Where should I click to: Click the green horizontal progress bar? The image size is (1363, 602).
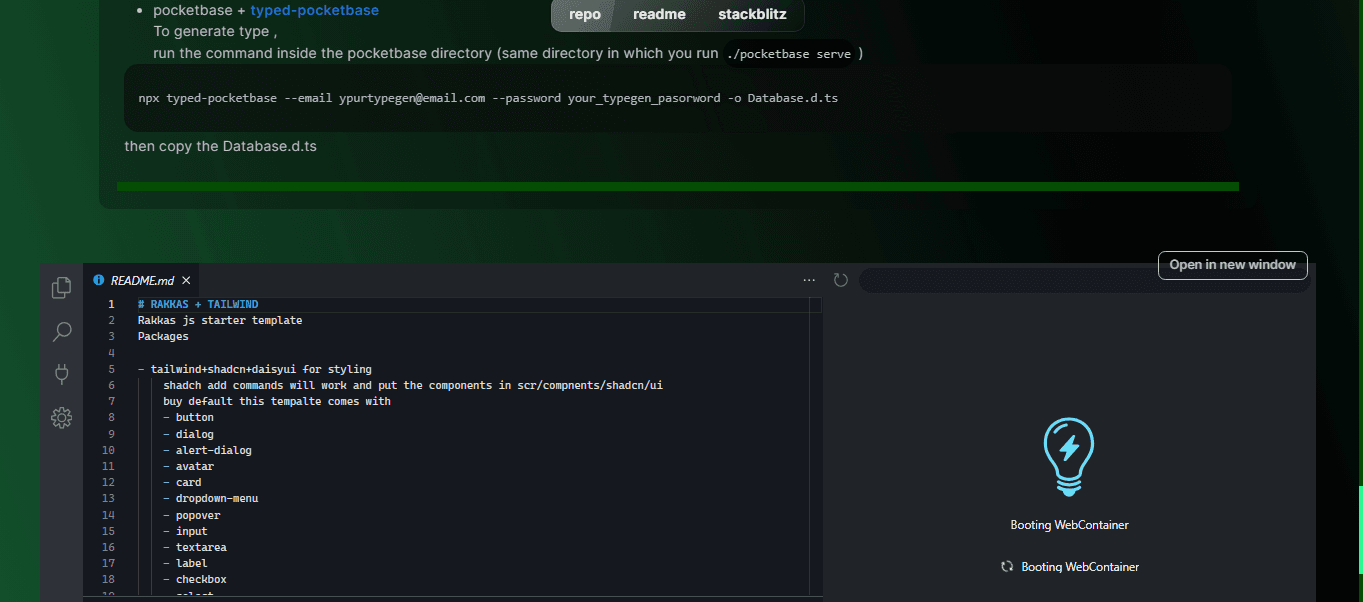click(x=677, y=186)
